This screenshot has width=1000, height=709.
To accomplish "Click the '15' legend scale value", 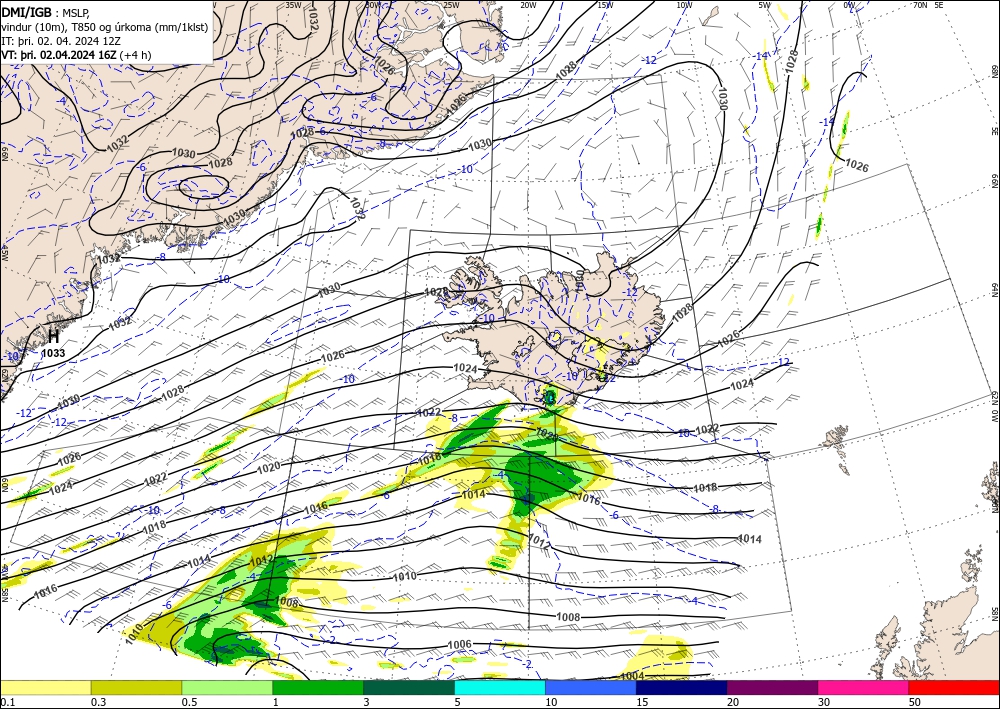I will 642,702.
